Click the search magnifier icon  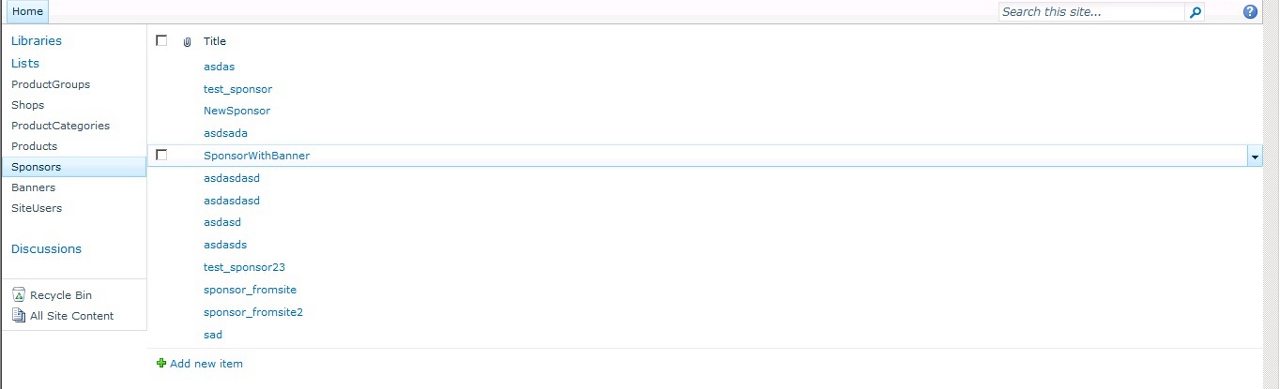pos(1195,12)
